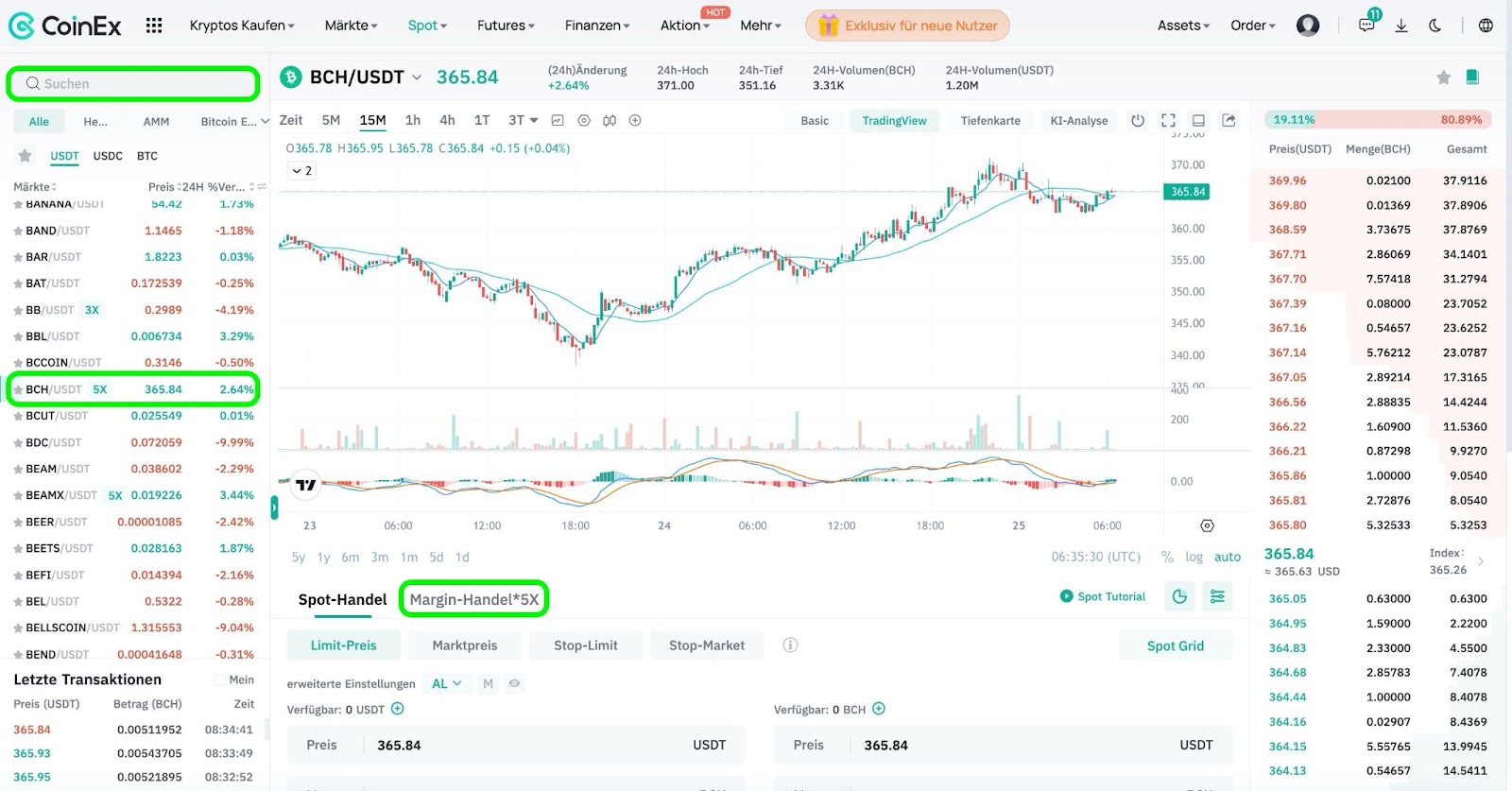Check the Mein transactions checkbox
This screenshot has width=1512, height=791.
[219, 679]
